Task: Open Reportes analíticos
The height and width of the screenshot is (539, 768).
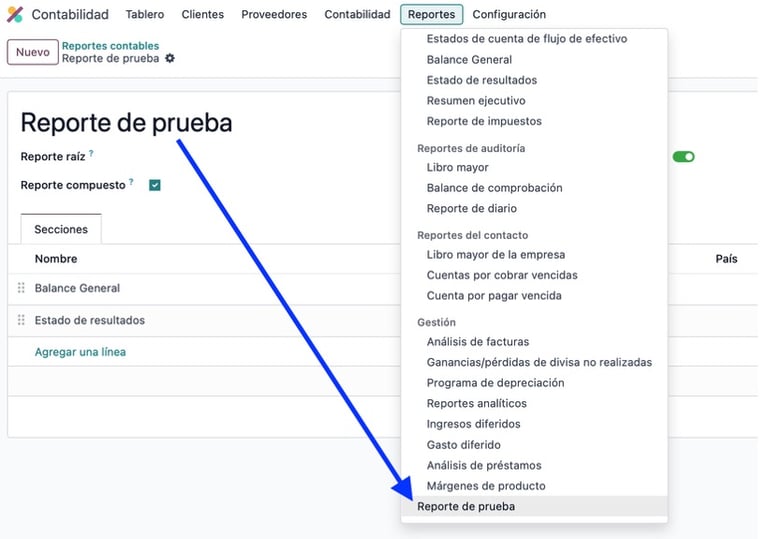Action: point(477,403)
